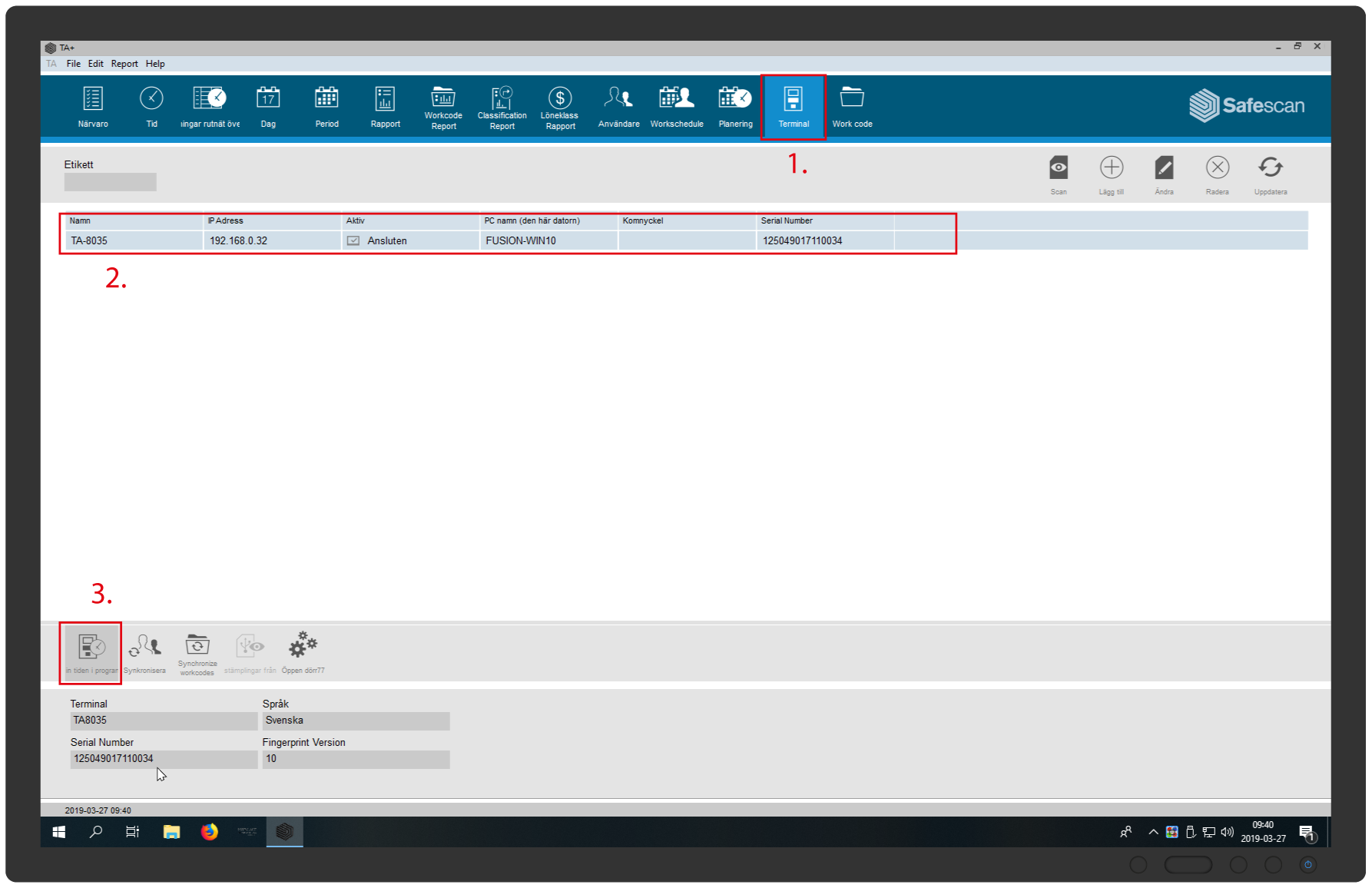Open the Workschedule section

click(x=677, y=107)
